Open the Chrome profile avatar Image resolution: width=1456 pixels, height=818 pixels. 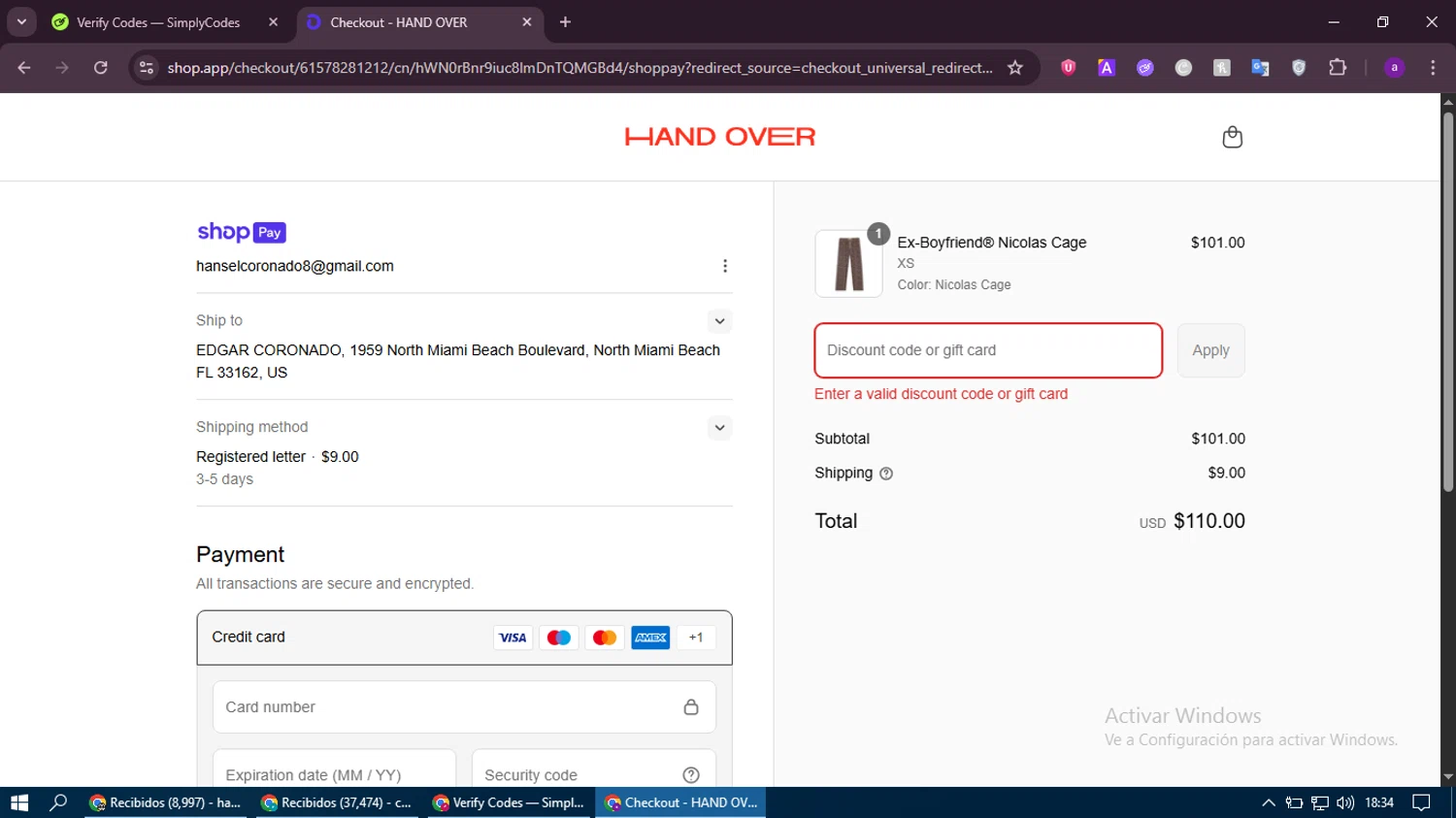click(x=1394, y=68)
